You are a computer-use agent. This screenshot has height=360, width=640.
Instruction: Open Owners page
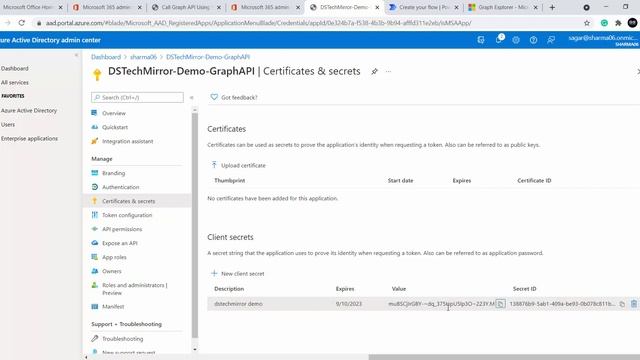tap(111, 271)
